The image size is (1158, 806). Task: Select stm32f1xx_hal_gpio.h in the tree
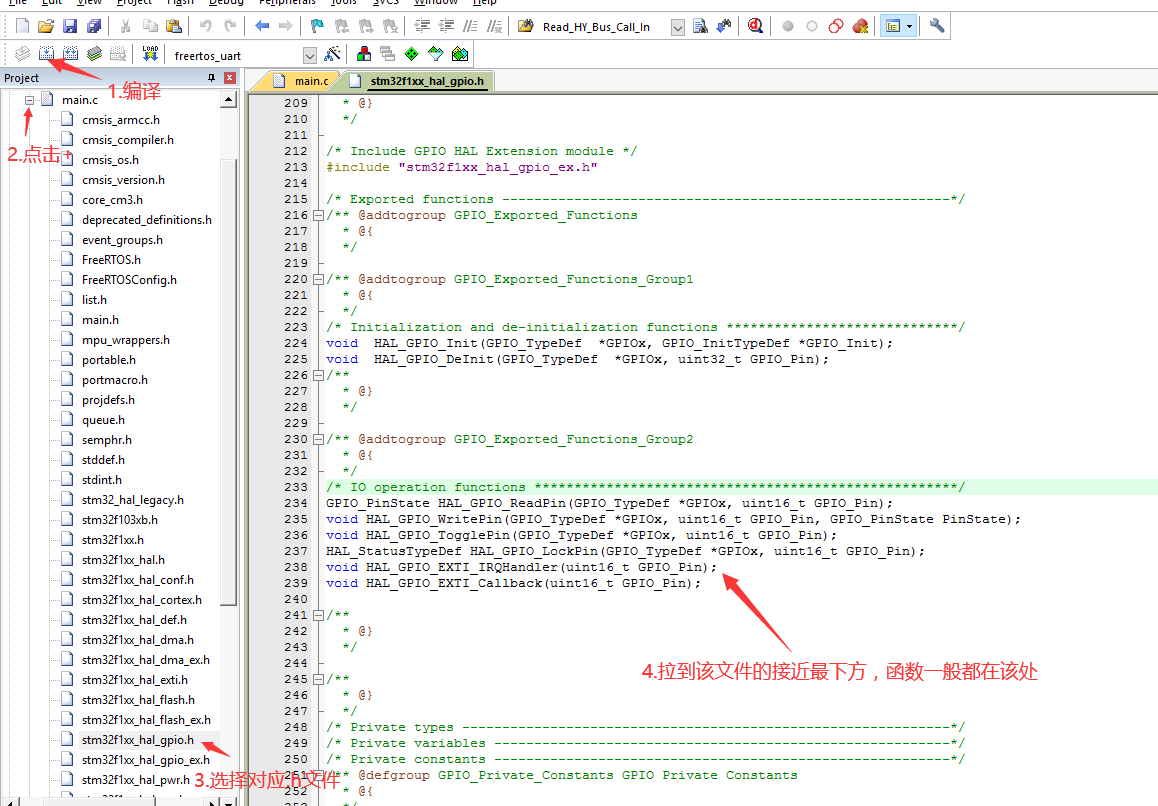137,740
